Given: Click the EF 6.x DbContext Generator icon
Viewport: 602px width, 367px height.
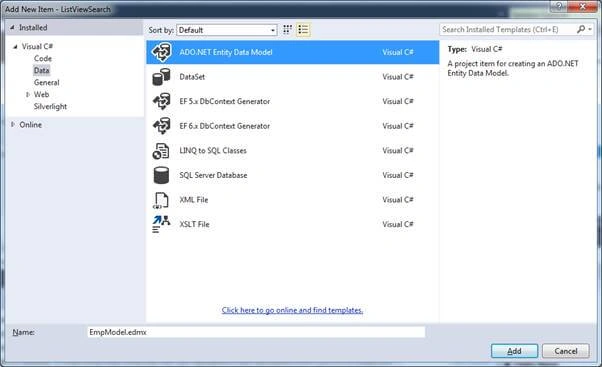Looking at the screenshot, I should [x=161, y=126].
